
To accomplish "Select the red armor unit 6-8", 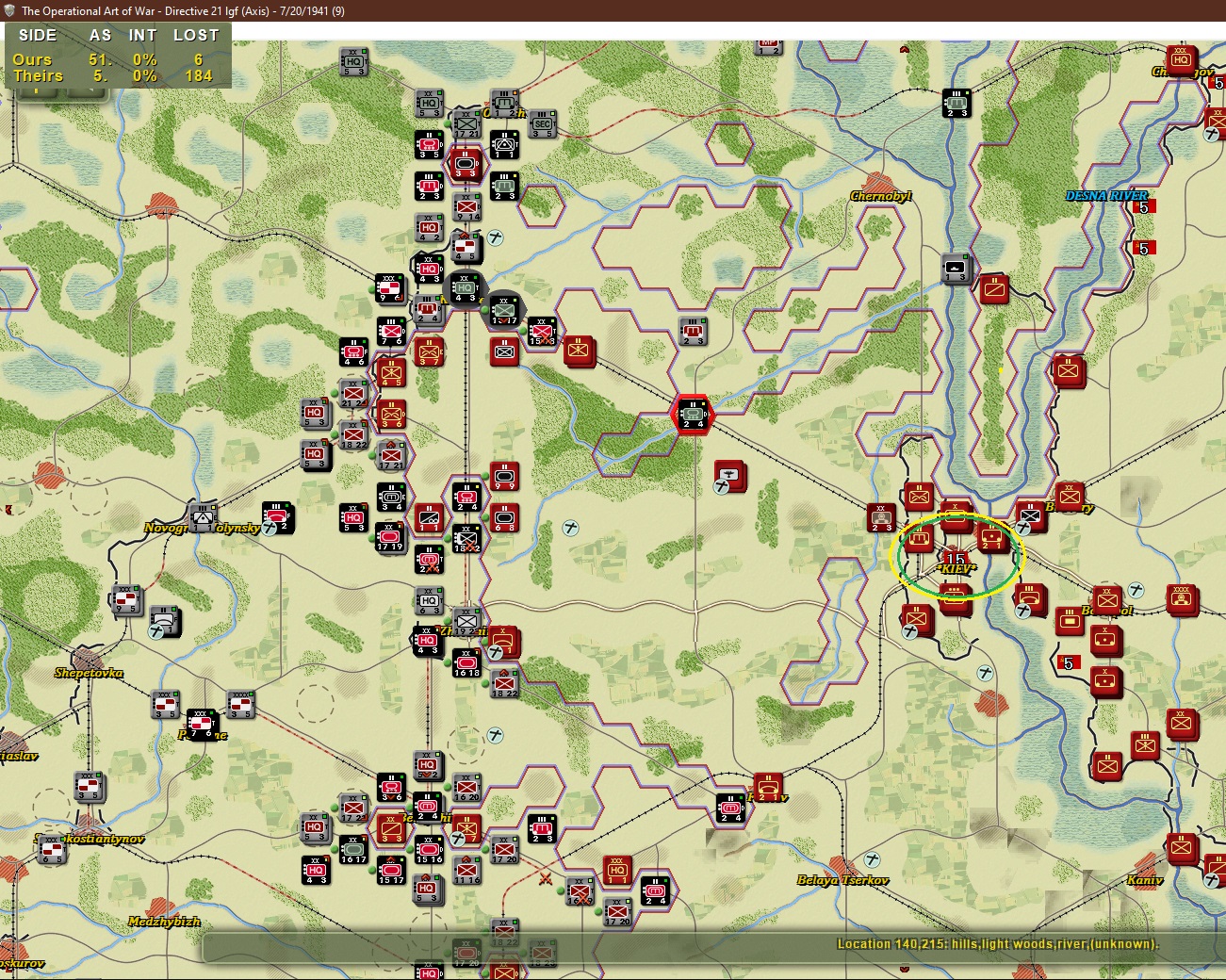I will [504, 517].
